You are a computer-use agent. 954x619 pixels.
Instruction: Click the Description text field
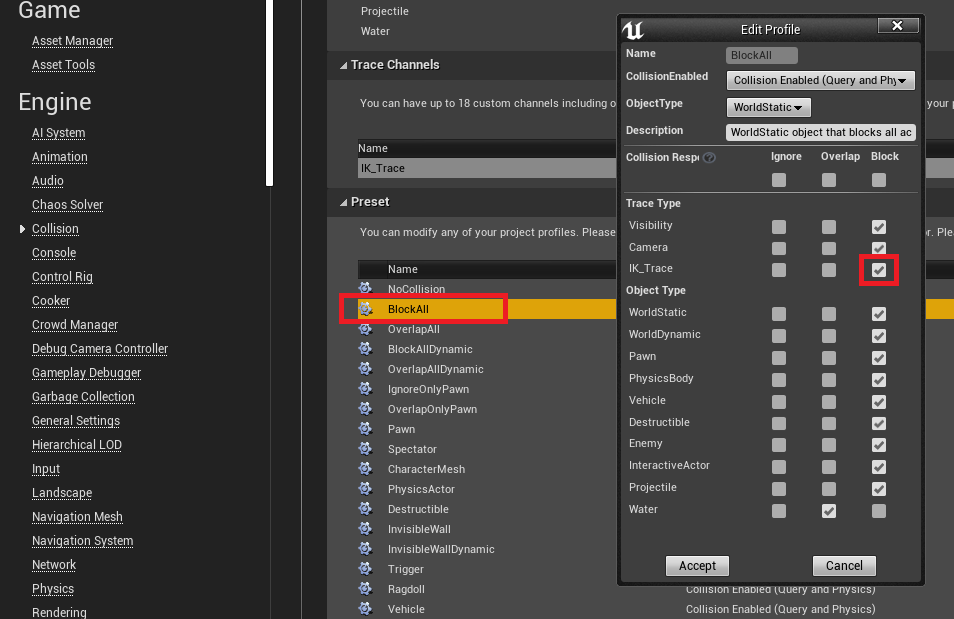[820, 132]
